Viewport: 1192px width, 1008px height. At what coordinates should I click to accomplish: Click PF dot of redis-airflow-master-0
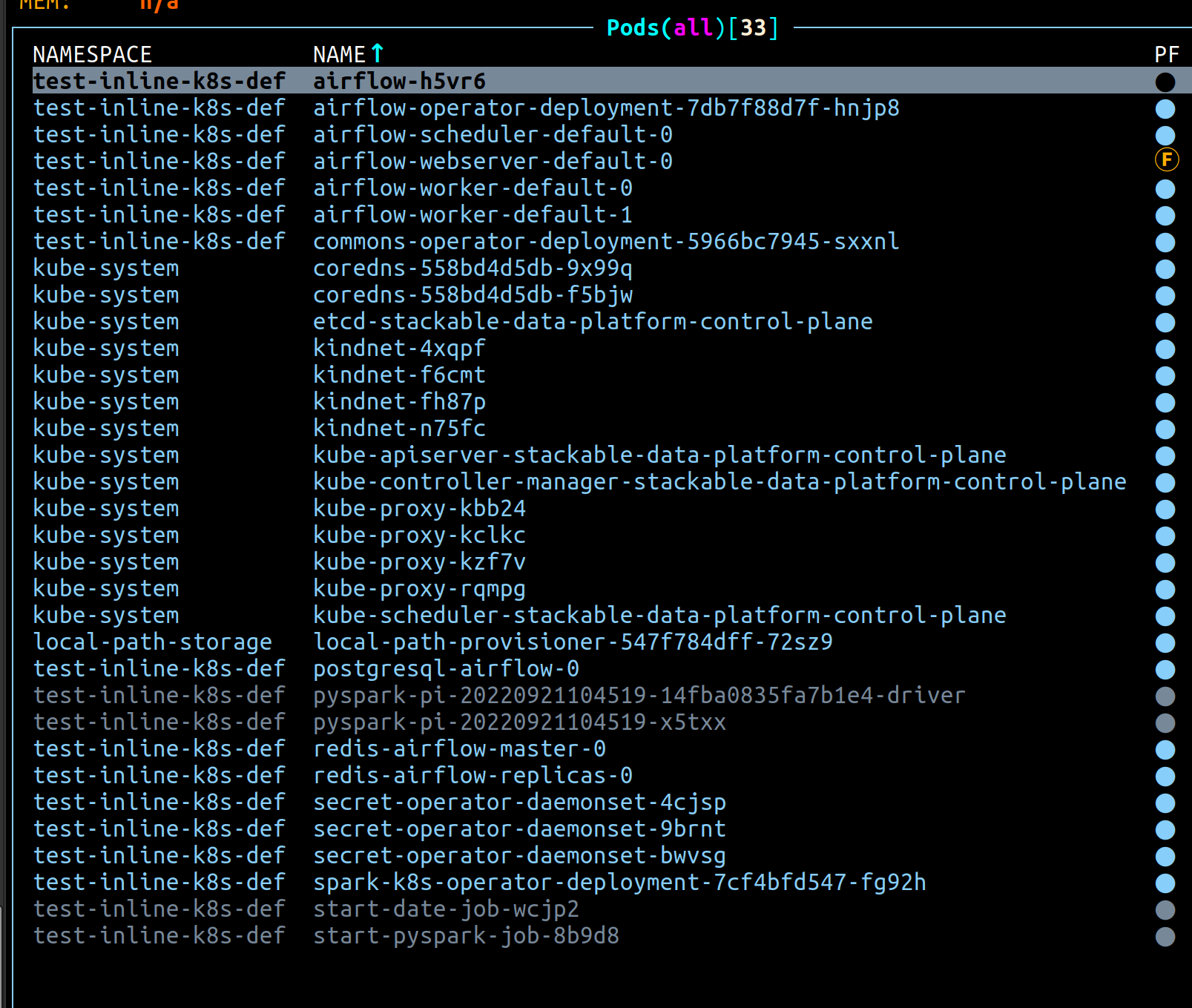coord(1165,750)
